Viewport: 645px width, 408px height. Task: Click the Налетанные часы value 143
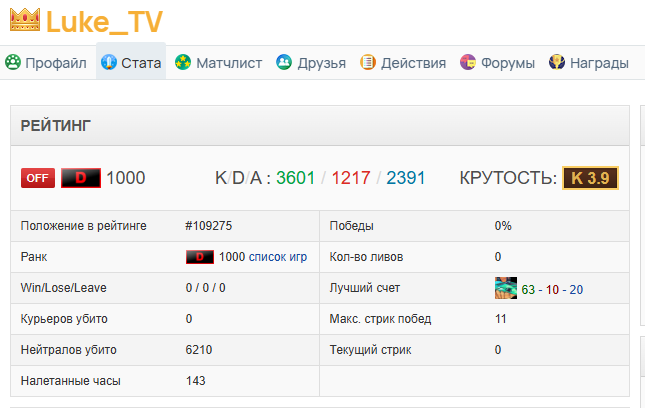195,380
